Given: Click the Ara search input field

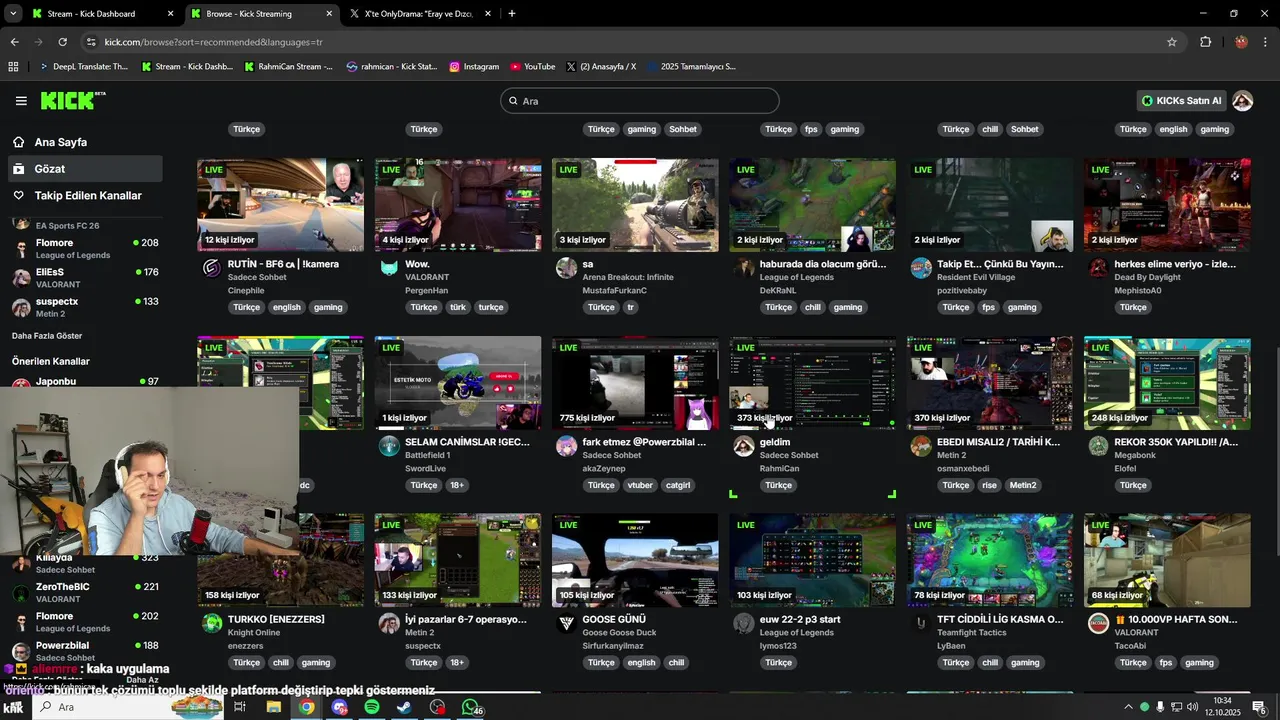Looking at the screenshot, I should 640,101.
